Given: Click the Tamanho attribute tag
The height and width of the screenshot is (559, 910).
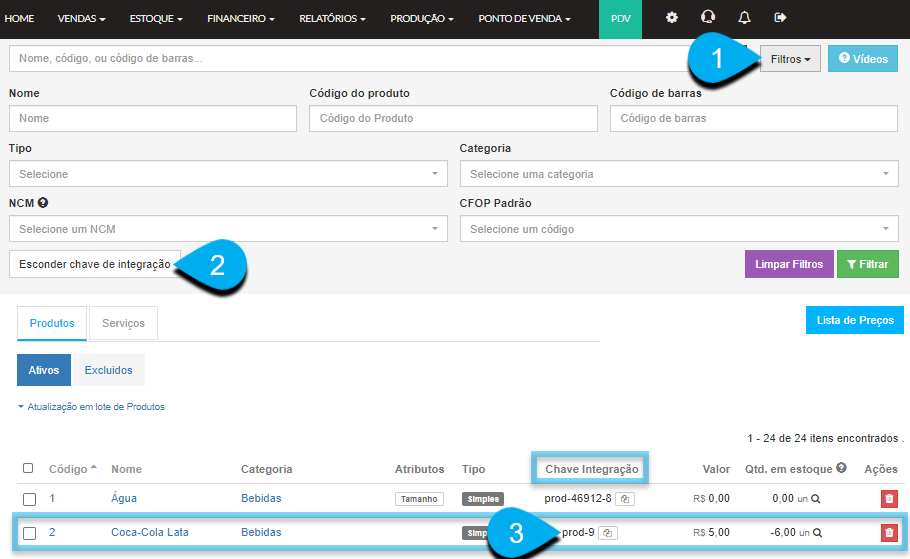Looking at the screenshot, I should 419,499.
